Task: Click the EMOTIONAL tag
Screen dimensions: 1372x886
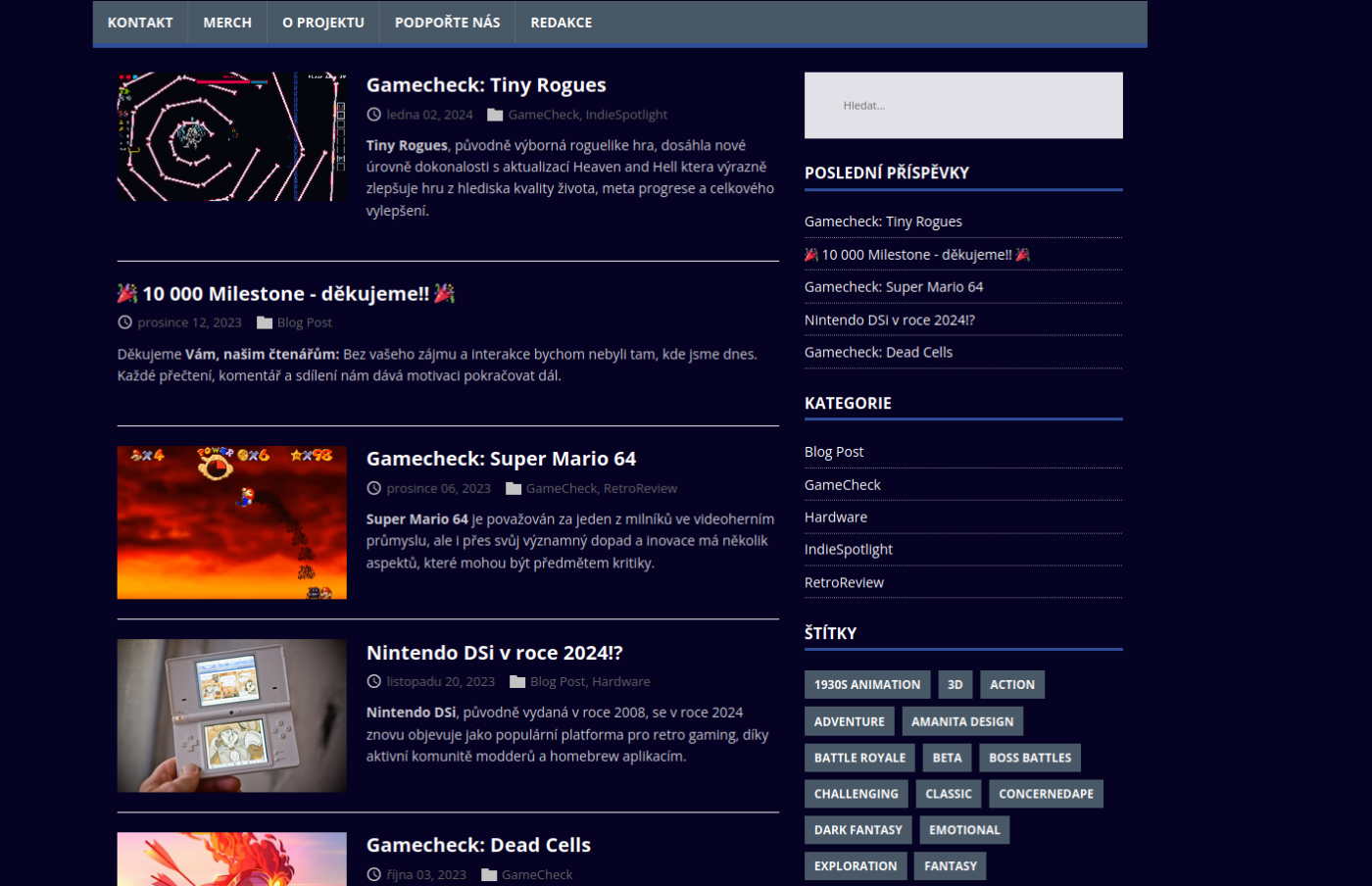Action: click(964, 830)
